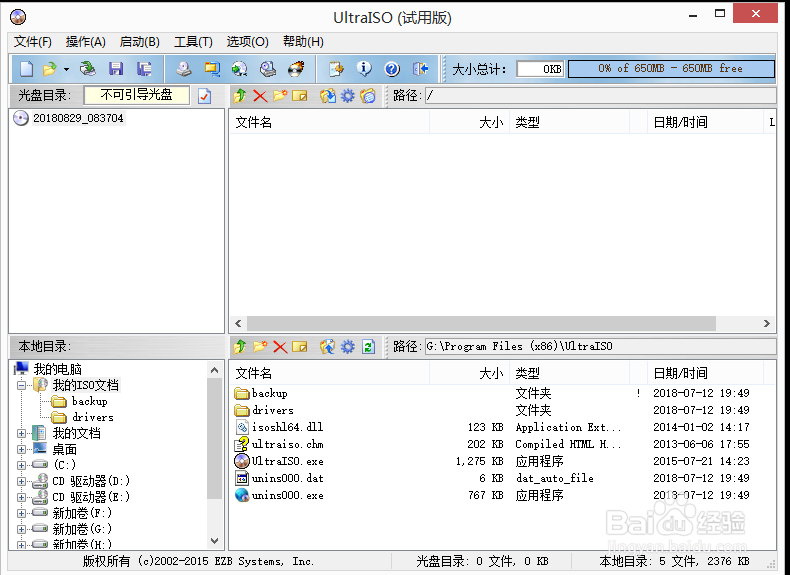Open the 工具(T) menu
This screenshot has width=790, height=575.
tap(193, 42)
